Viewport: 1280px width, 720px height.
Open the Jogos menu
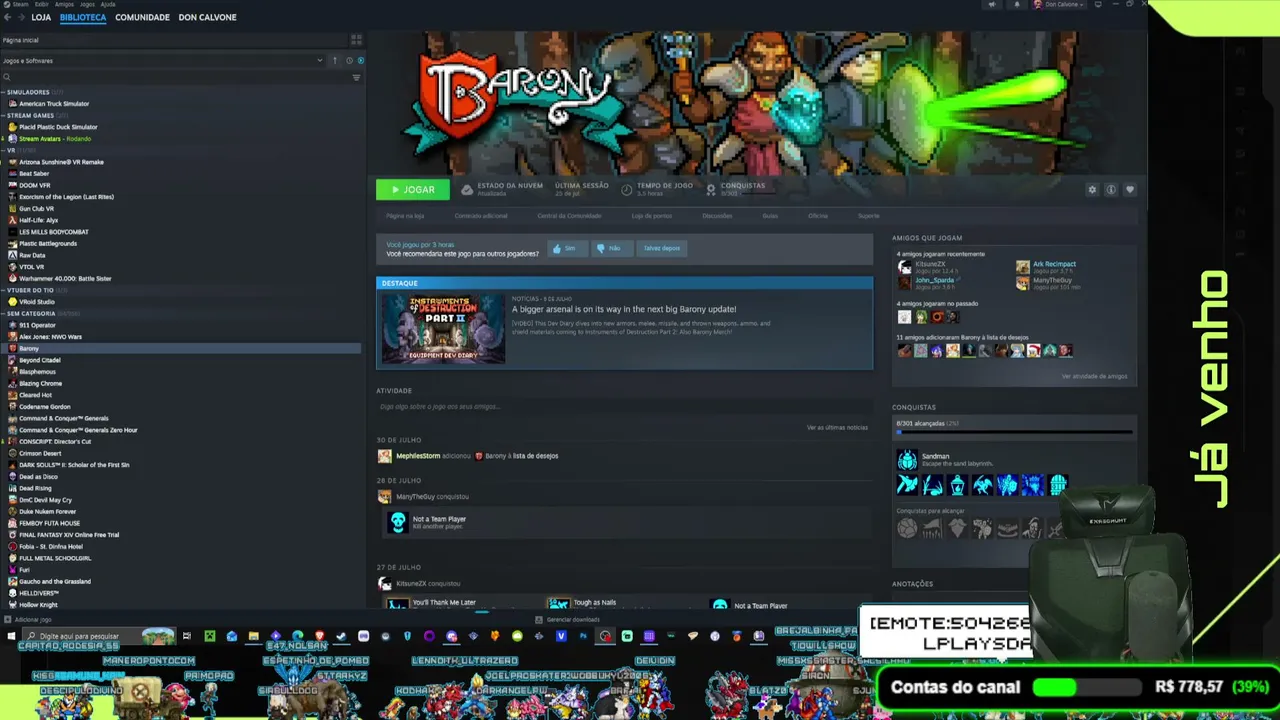click(x=87, y=4)
